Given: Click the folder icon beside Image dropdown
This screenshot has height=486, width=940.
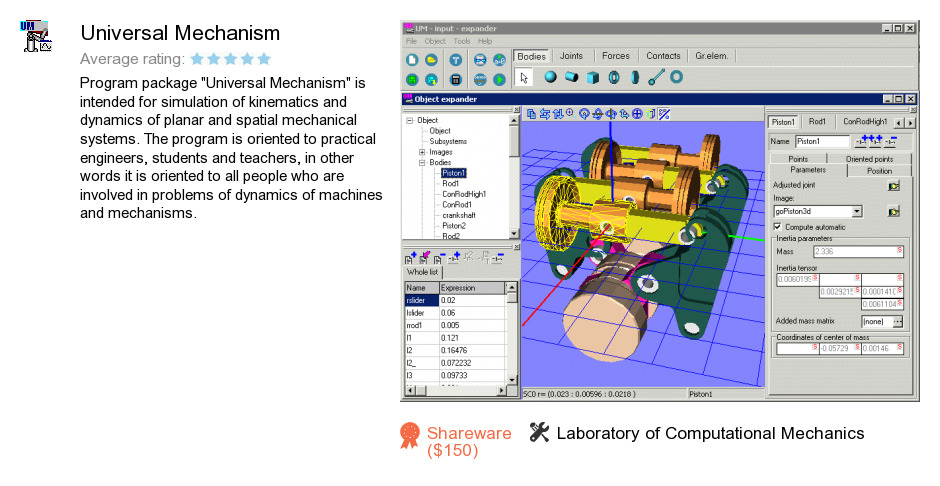Looking at the screenshot, I should click(894, 211).
